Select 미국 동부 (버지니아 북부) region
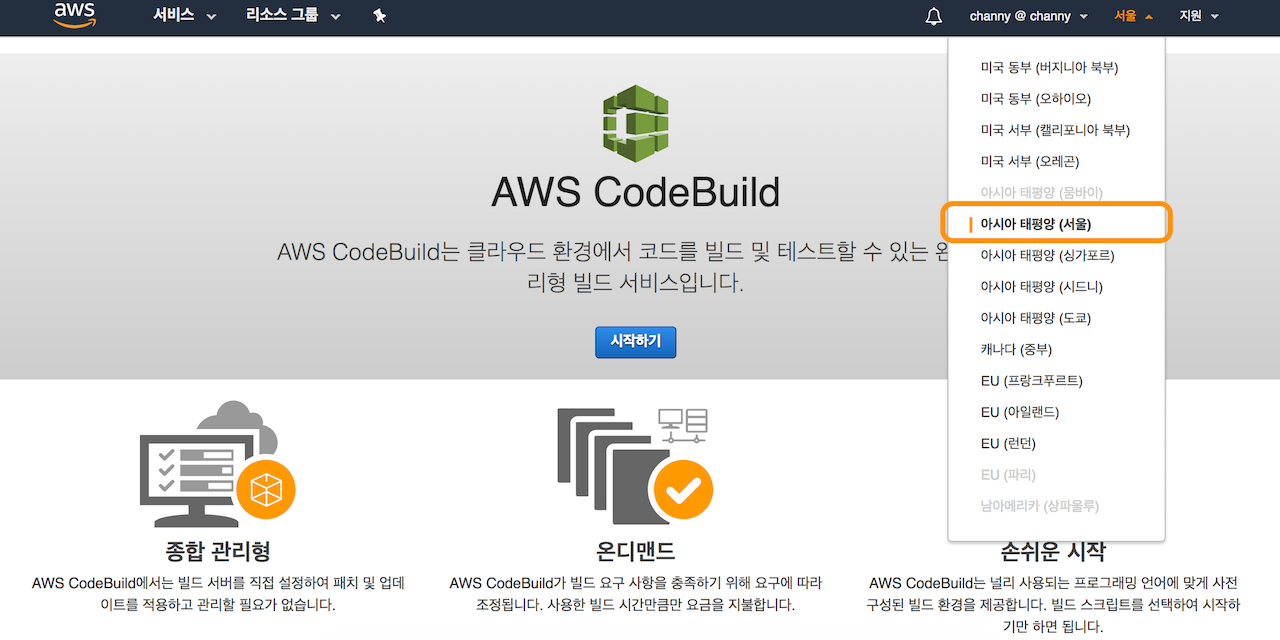1280x640 pixels. 1049,68
